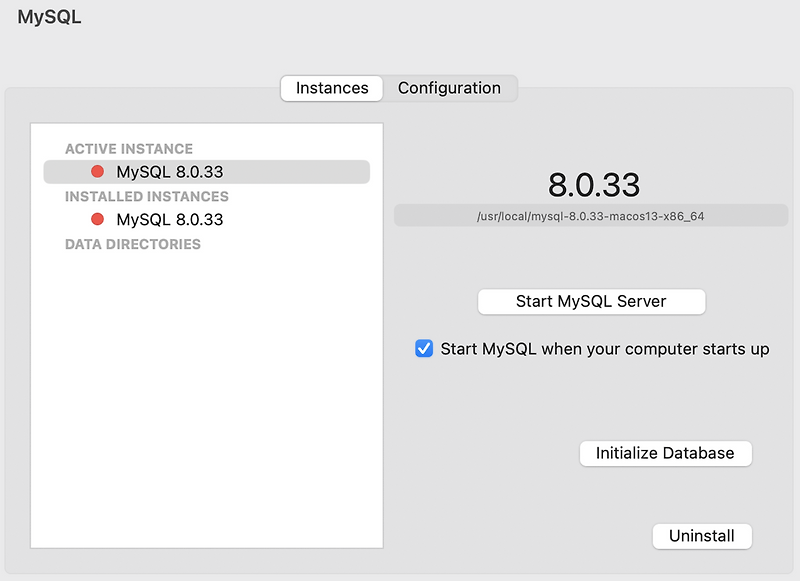Viewport: 800px width, 581px height.
Task: Switch to the Configuration tab
Action: 449,88
